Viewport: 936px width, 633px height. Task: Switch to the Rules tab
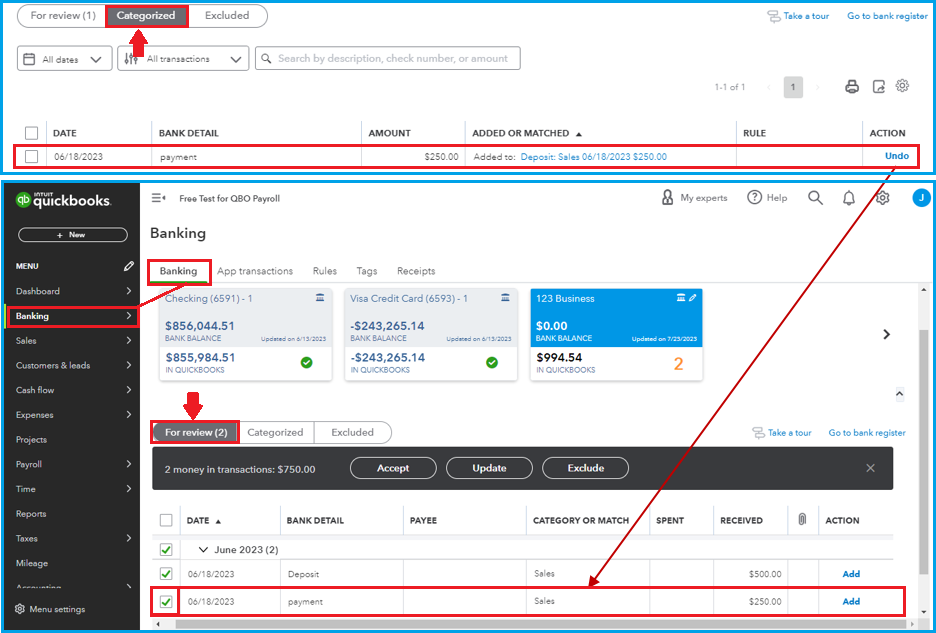coord(325,271)
